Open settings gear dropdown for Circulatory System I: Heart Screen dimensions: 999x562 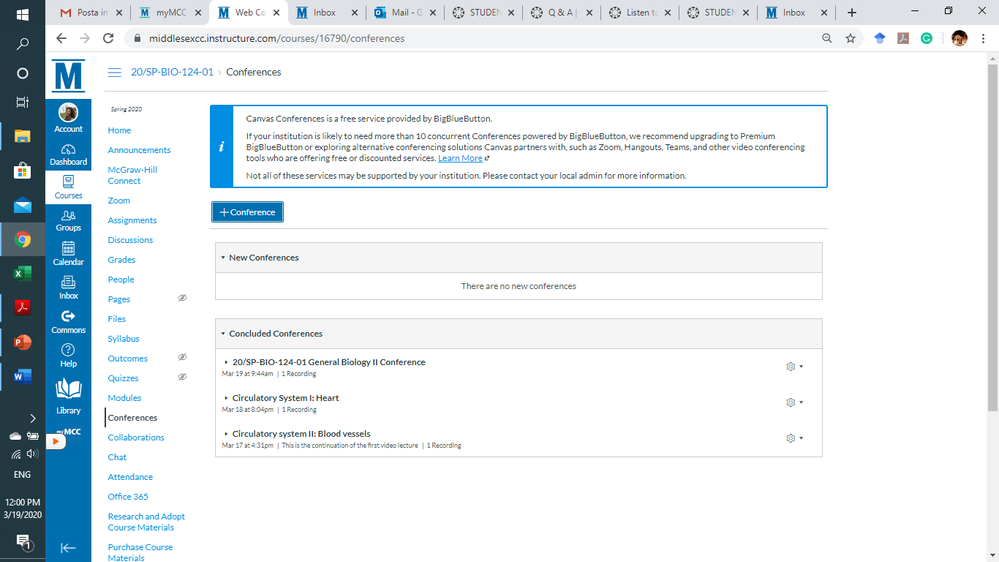click(x=794, y=402)
